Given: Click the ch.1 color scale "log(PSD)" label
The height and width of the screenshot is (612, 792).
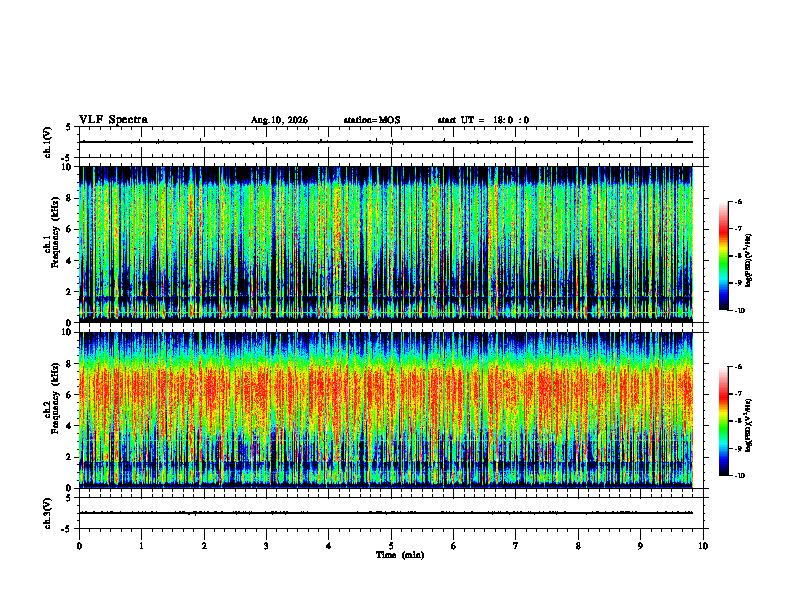Looking at the screenshot, I should [x=748, y=261].
